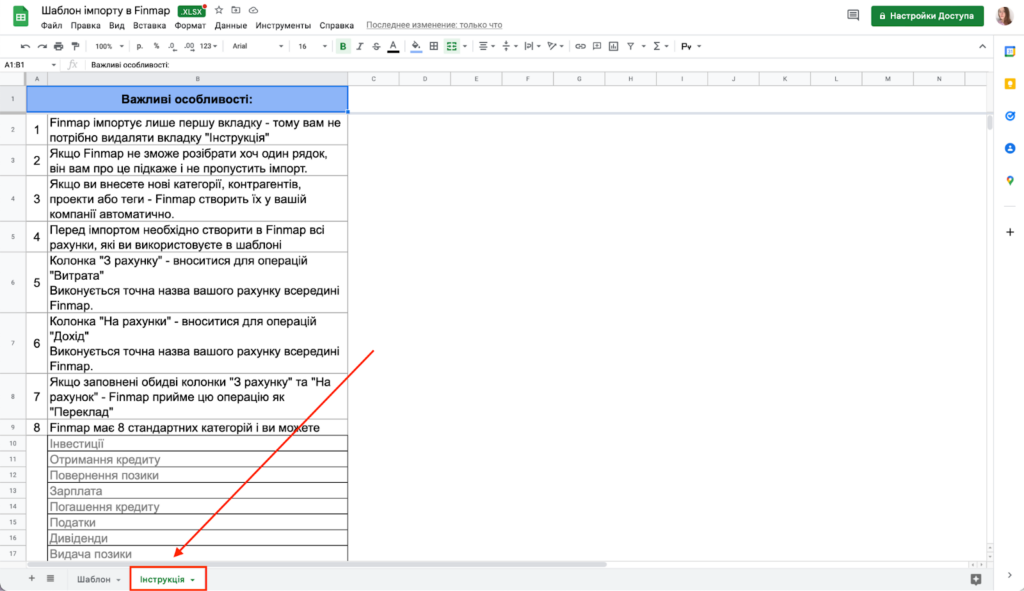Open the Google Sheets home icon
Viewport: 1024px width, 591px height.
pos(21,16)
